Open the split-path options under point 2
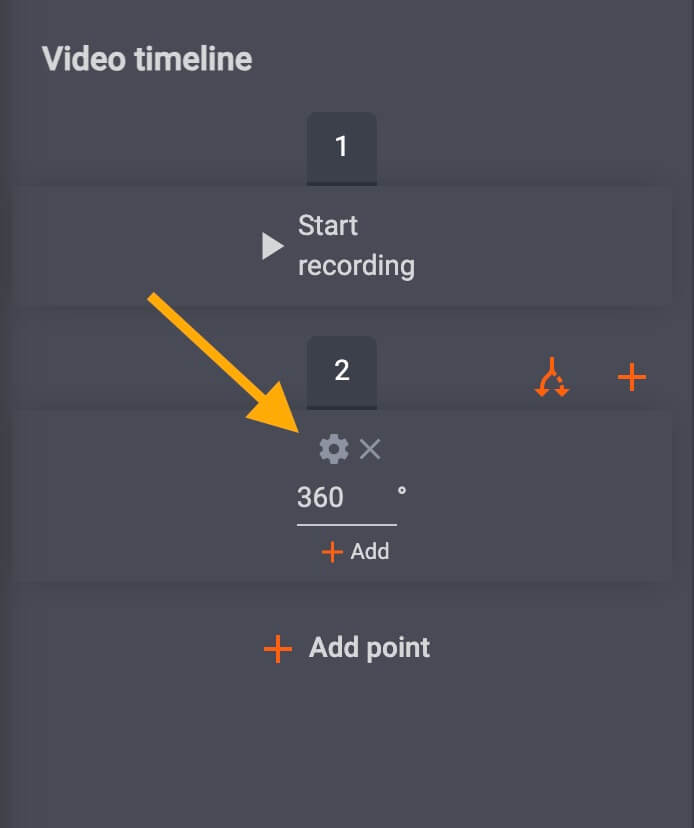This screenshot has height=828, width=694. 551,376
